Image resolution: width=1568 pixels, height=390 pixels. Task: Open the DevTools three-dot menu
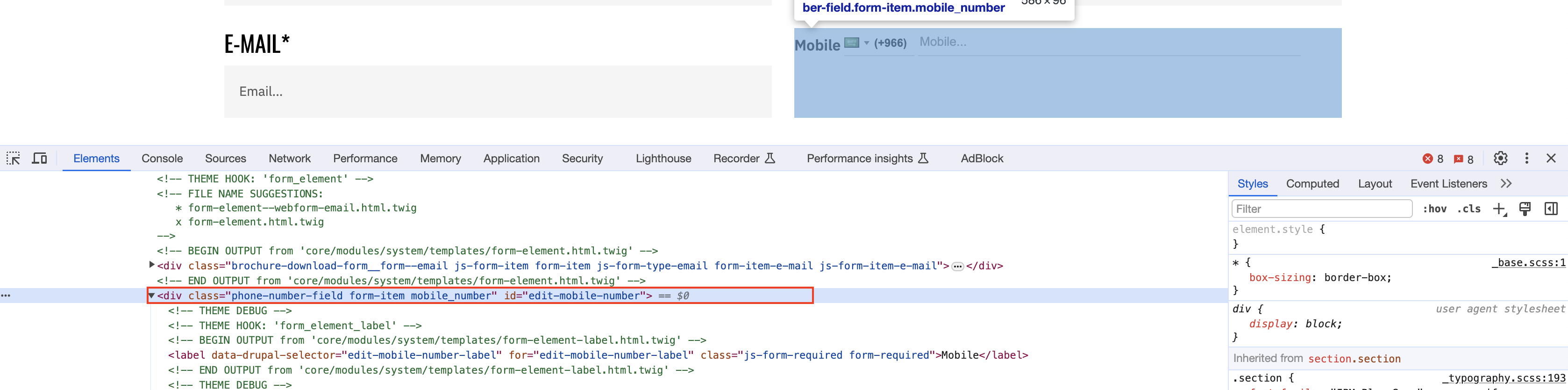[x=1526, y=159]
